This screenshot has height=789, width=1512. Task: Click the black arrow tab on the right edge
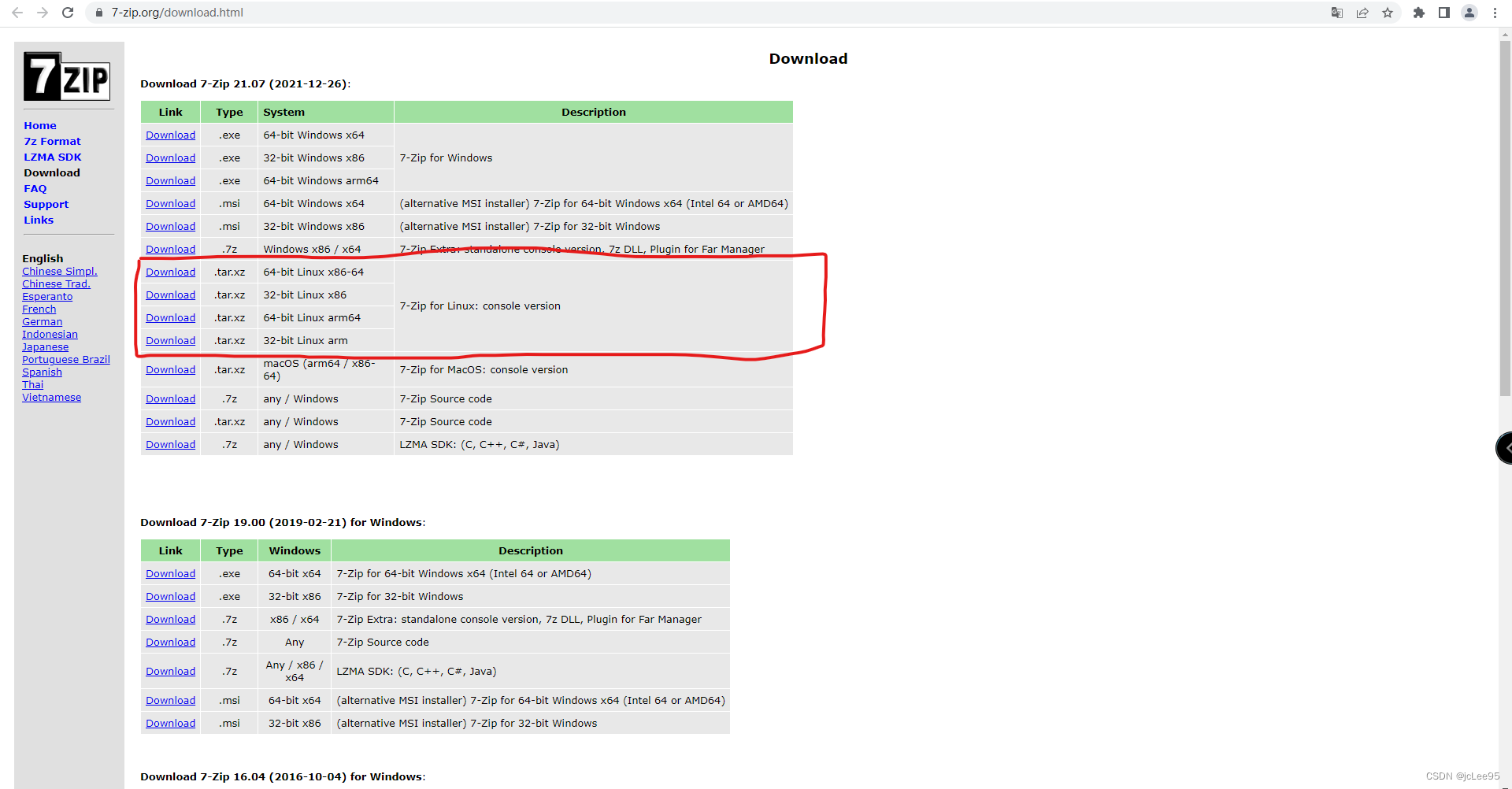[x=1504, y=448]
